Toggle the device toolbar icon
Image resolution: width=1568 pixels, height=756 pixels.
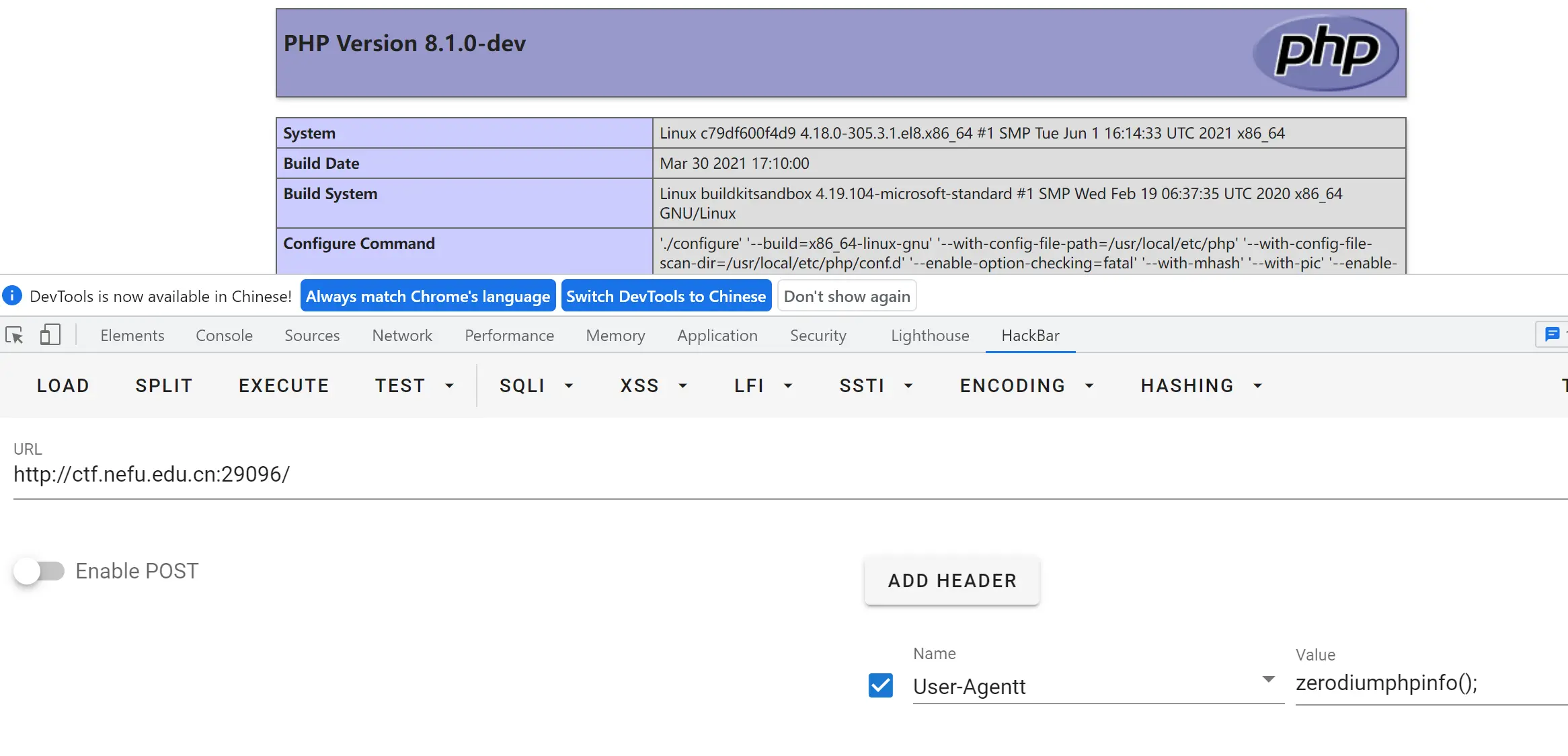point(50,335)
